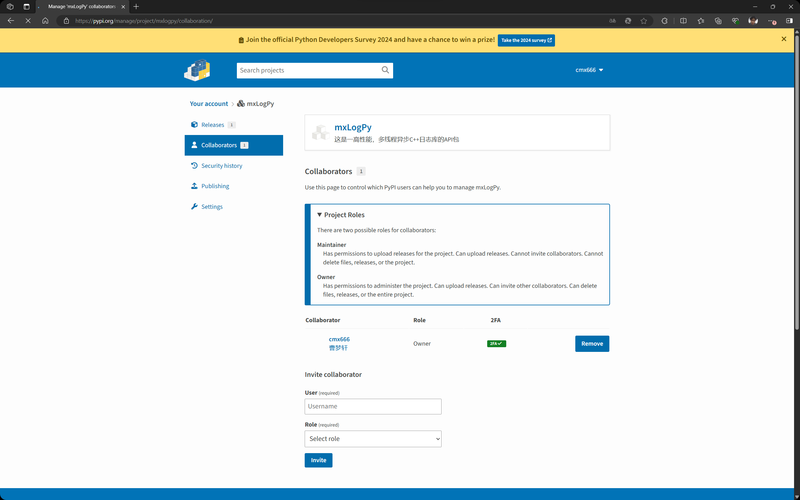Screen dimensions: 800x500
Task: Open browser extension G icon
Action: (x=664, y=21)
